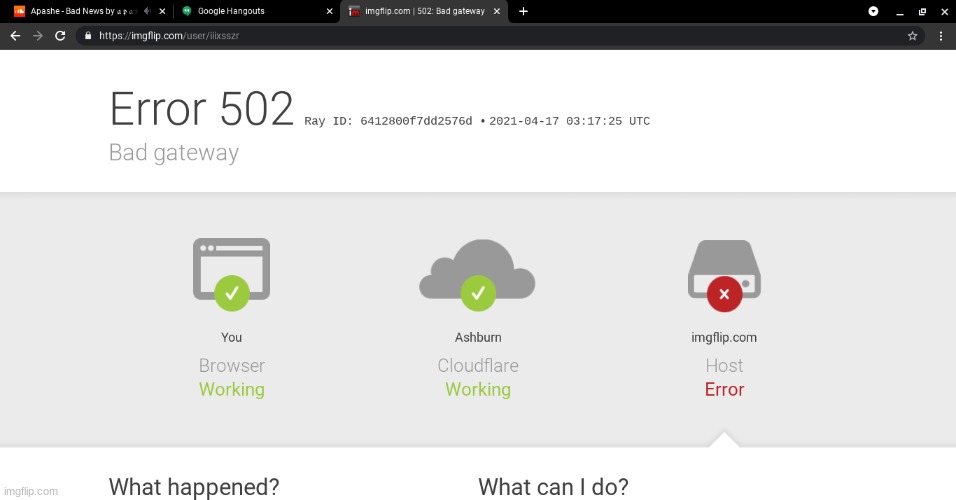956x500 pixels.
Task: Click the forward navigation arrow
Action: [x=37, y=35]
